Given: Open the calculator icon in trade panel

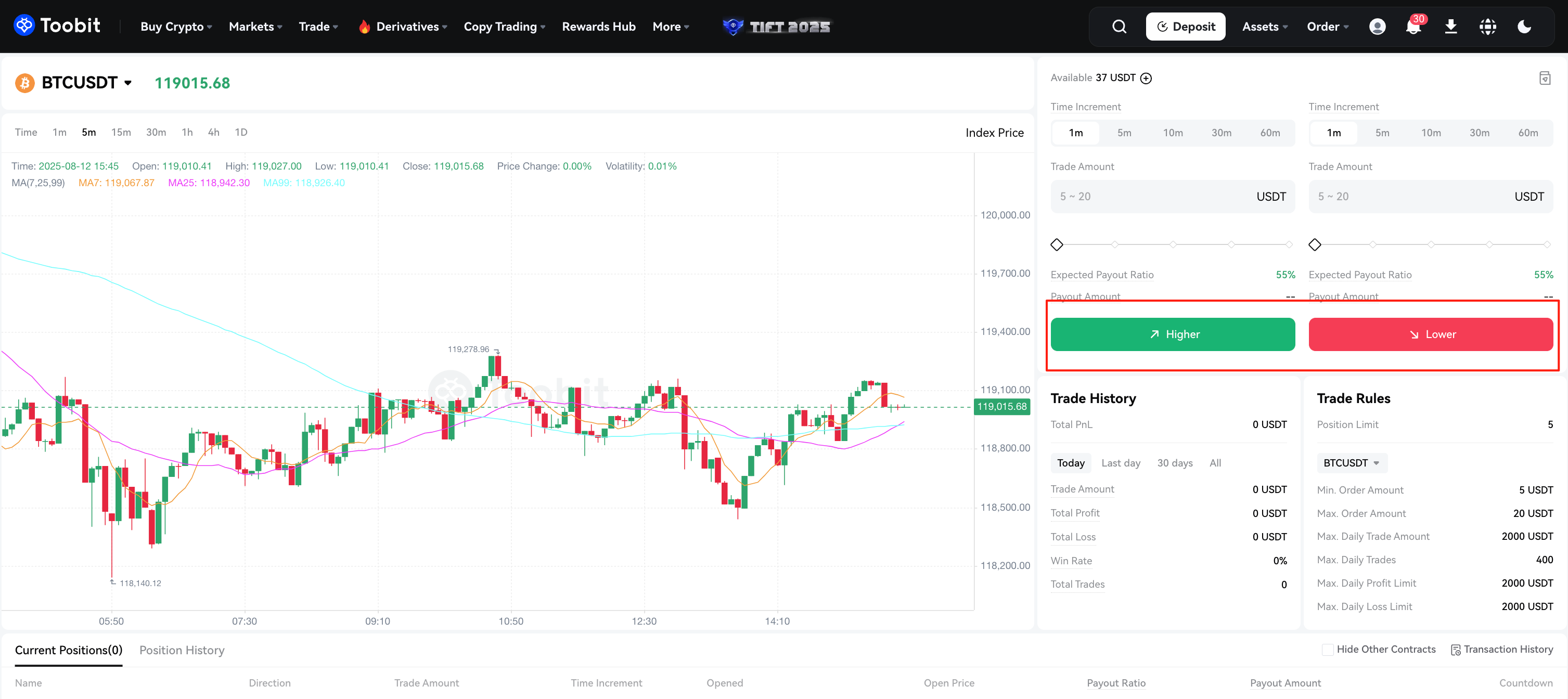Looking at the screenshot, I should coord(1544,78).
